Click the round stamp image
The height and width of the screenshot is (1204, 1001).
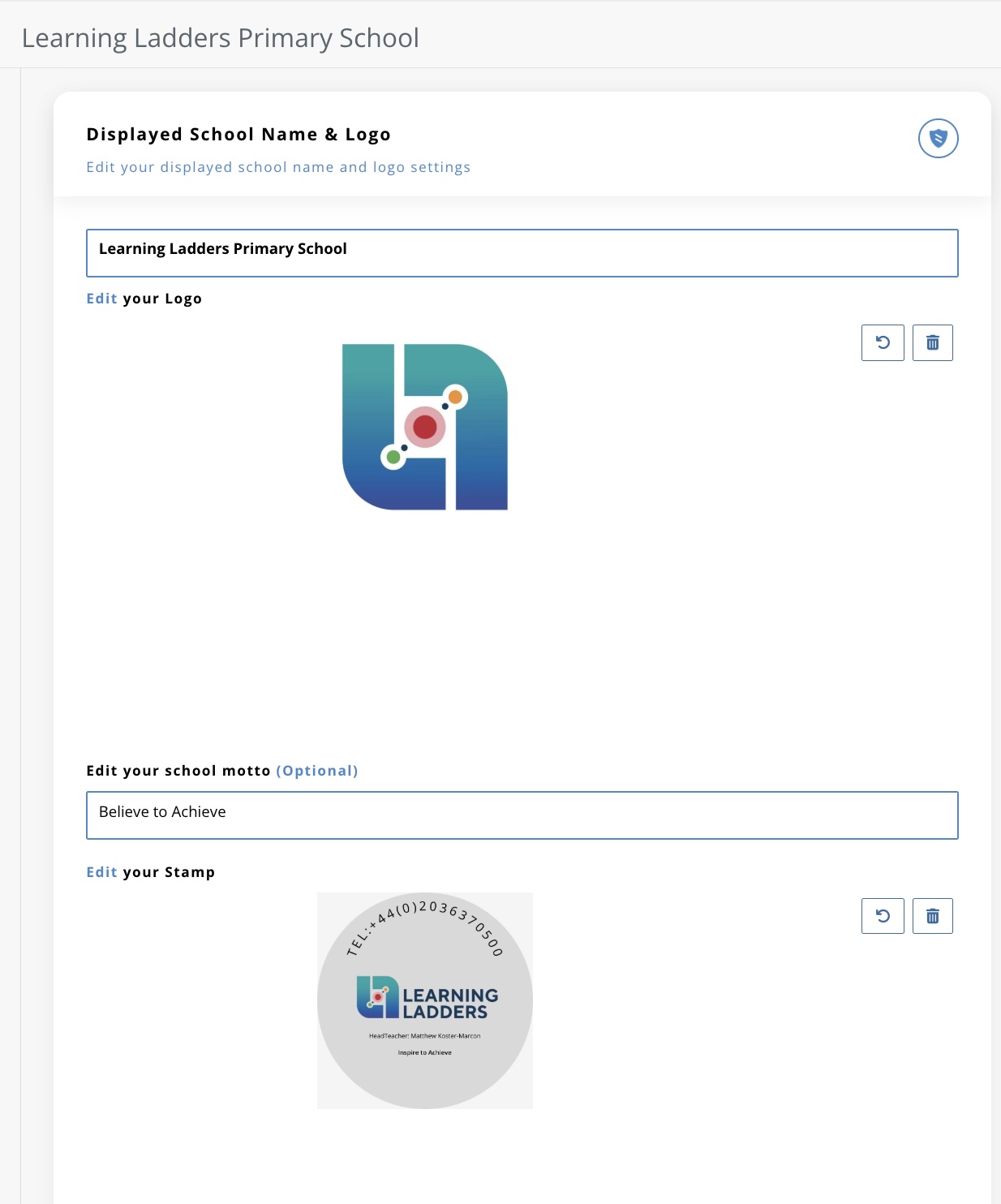(x=425, y=1000)
